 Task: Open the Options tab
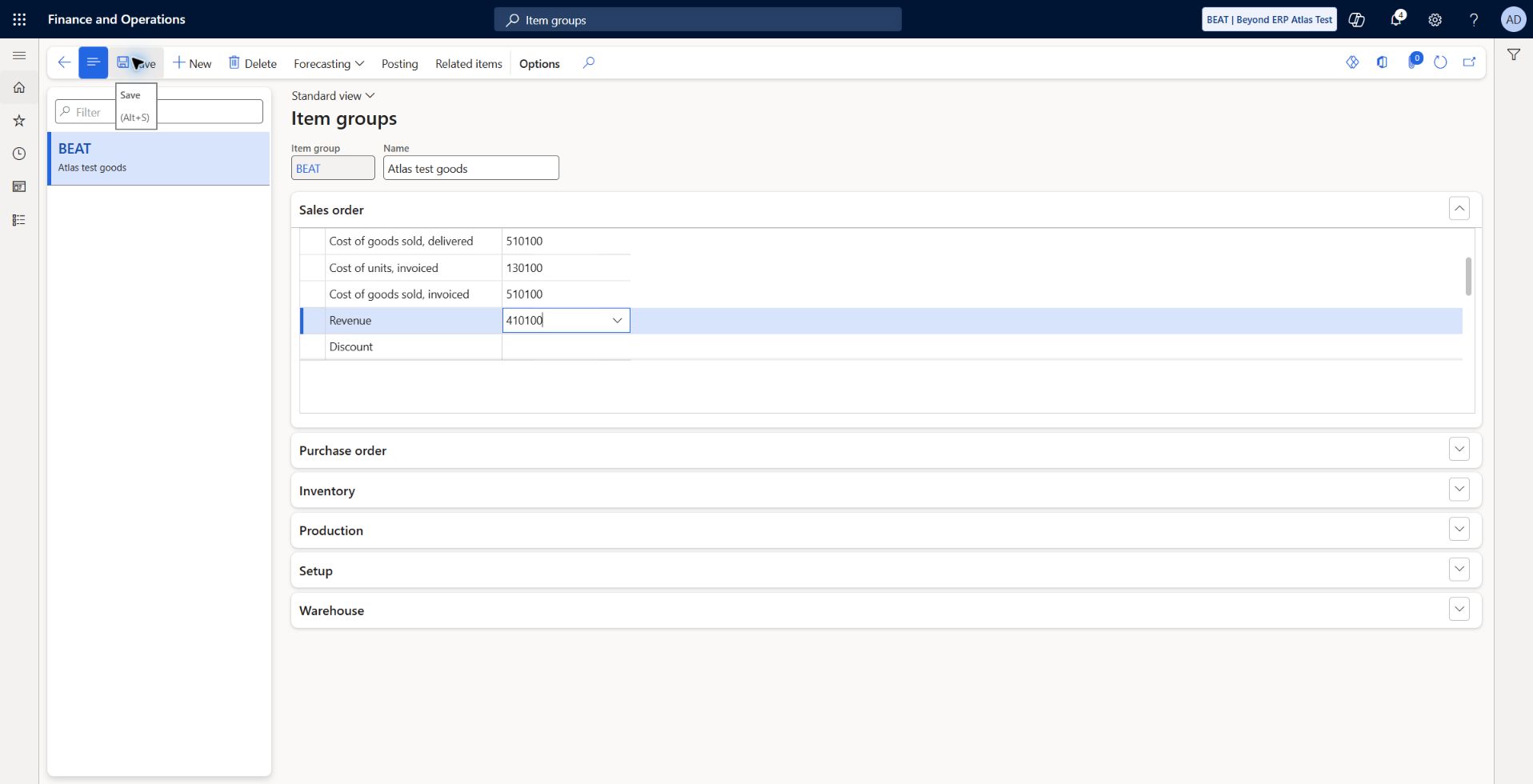[x=539, y=63]
